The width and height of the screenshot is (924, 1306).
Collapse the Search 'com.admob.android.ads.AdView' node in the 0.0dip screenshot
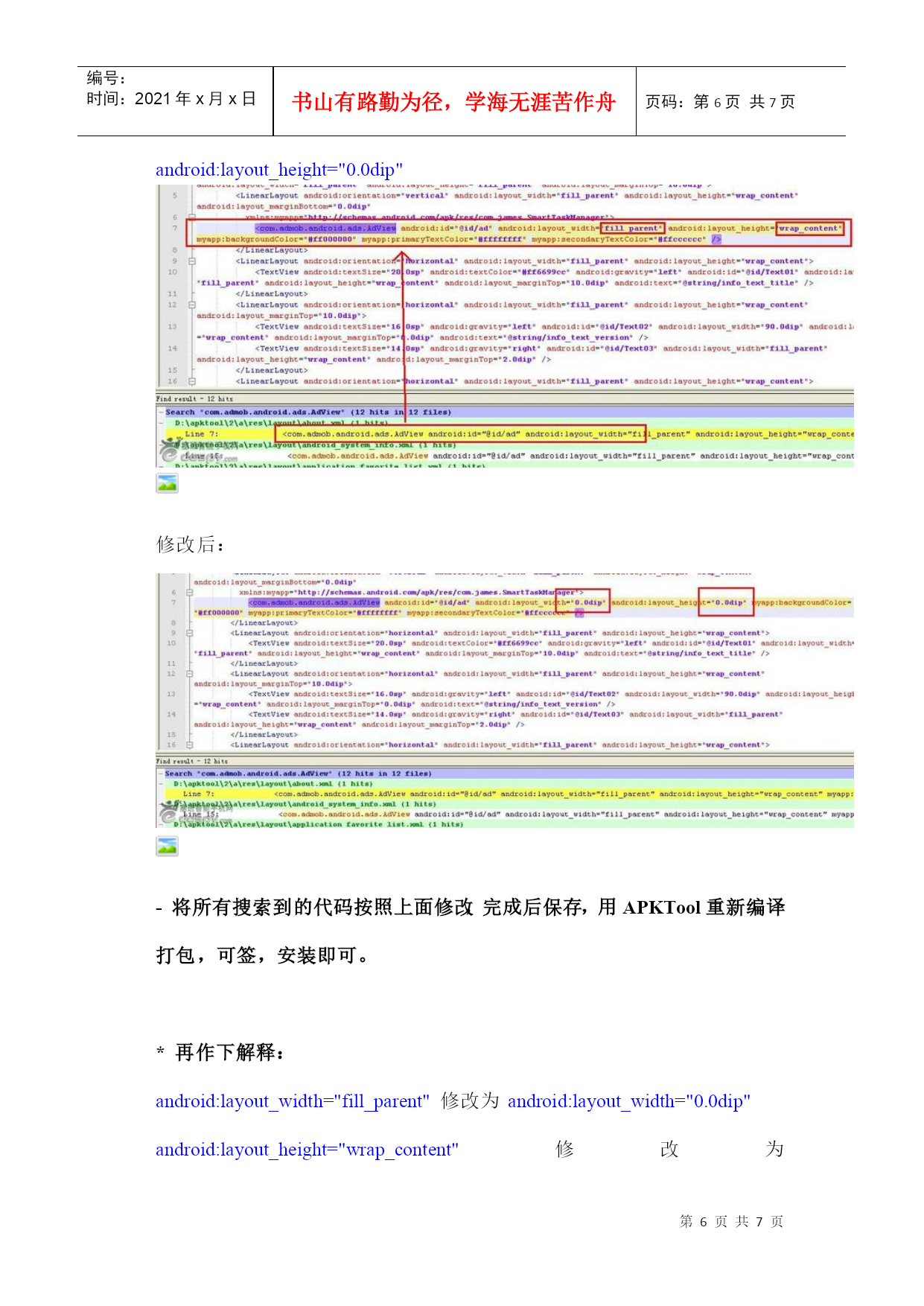pyautogui.click(x=160, y=774)
